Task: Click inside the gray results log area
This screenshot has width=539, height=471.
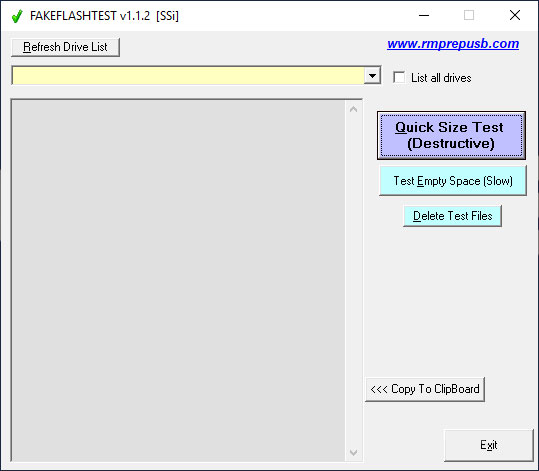Action: click(178, 280)
